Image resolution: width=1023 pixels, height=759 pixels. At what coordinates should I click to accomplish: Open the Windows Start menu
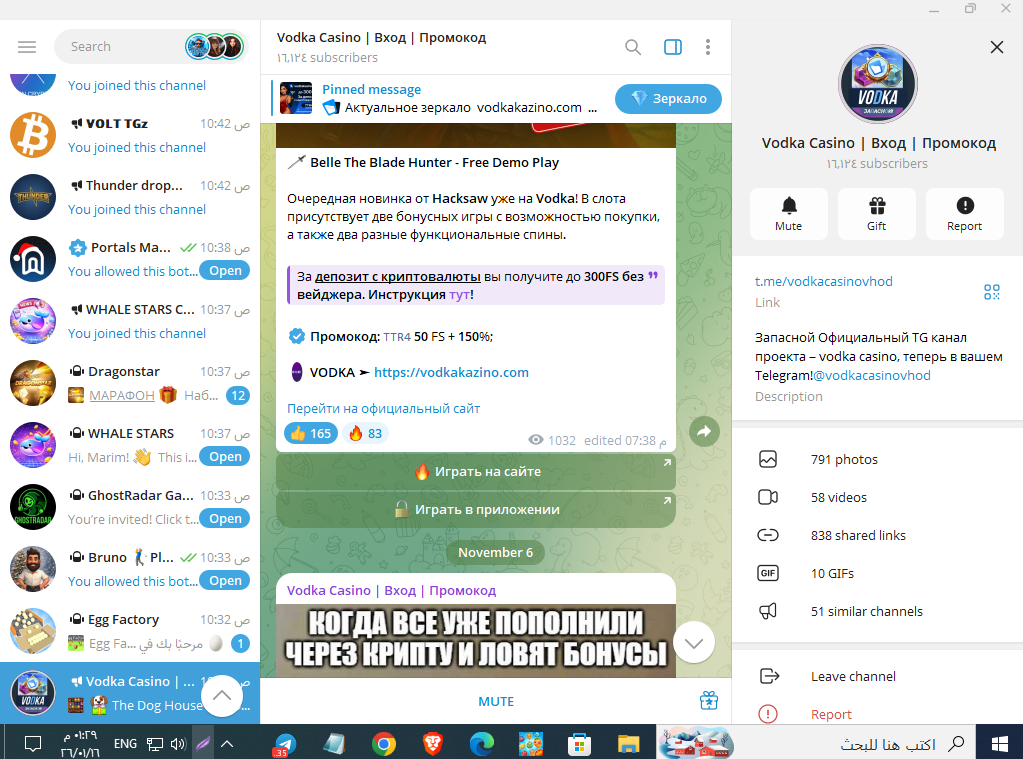point(1000,743)
